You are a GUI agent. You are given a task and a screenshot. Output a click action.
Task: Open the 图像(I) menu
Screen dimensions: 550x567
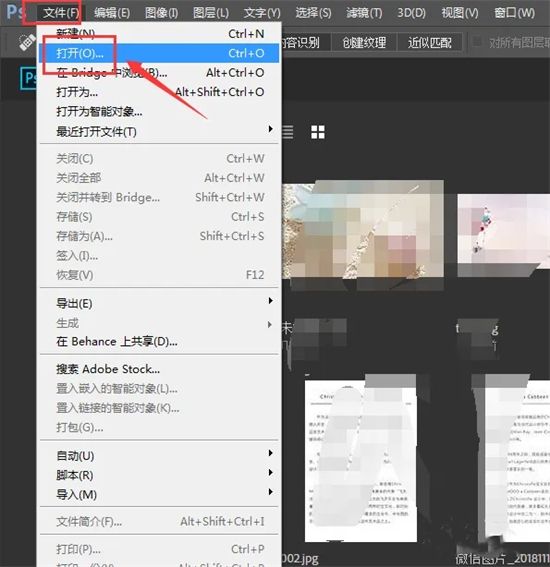click(161, 13)
